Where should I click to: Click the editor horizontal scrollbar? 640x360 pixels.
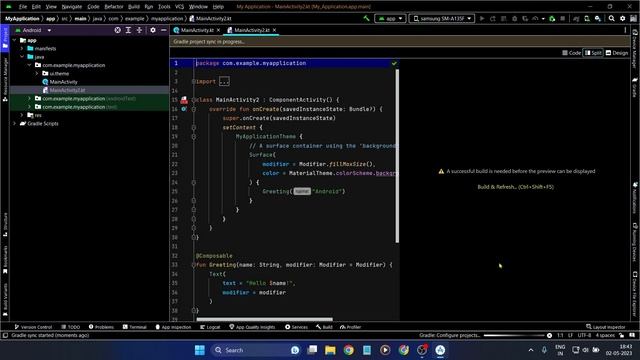click(264, 320)
